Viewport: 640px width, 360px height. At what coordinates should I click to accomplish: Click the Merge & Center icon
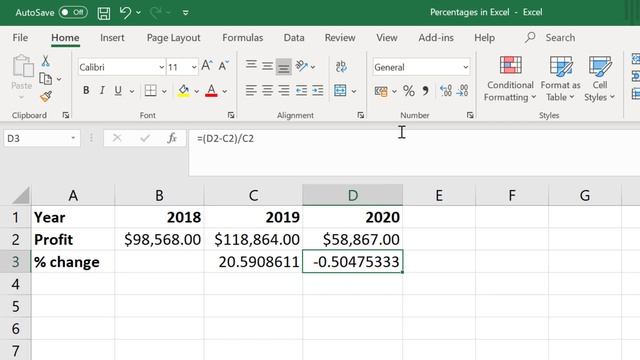tap(340, 90)
